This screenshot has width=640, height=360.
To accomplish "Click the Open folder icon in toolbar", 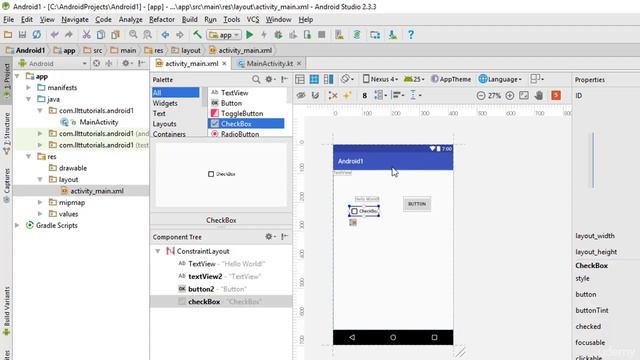I will click(x=8, y=35).
